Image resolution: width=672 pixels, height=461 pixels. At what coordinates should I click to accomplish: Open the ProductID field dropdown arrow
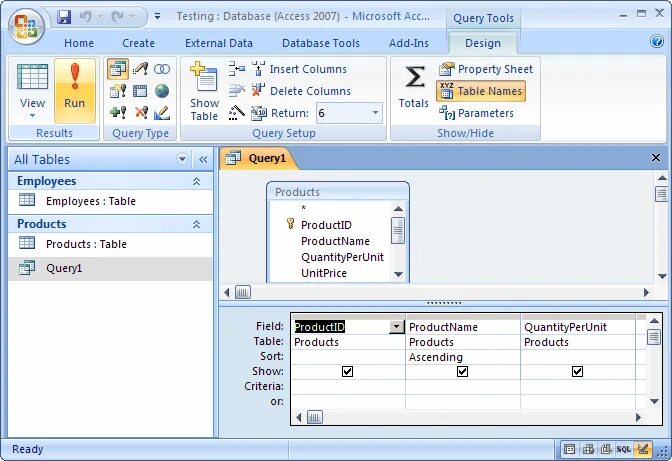(396, 327)
